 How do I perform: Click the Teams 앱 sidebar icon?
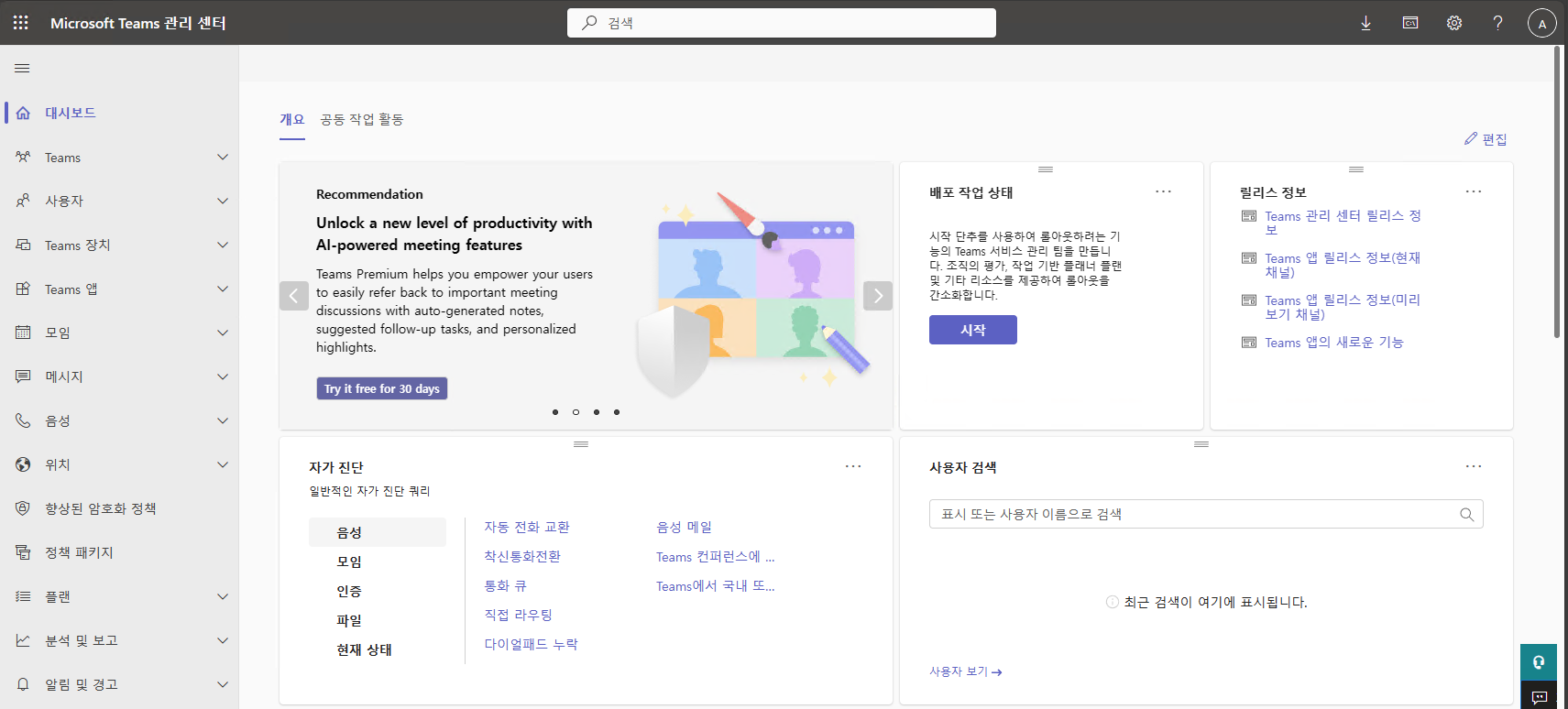(x=23, y=289)
